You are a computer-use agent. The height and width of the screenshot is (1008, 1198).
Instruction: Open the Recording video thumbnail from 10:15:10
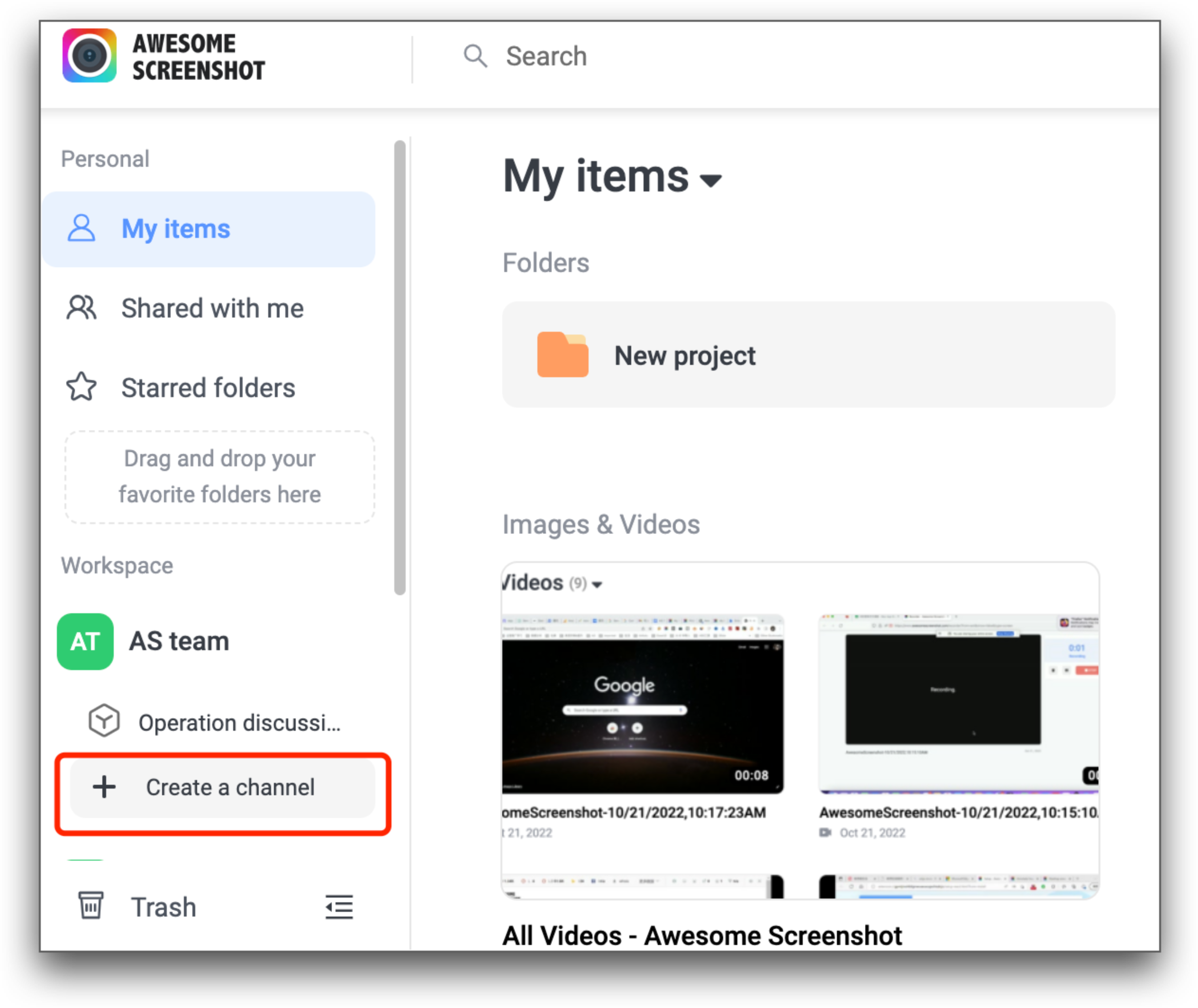pyautogui.click(x=959, y=705)
